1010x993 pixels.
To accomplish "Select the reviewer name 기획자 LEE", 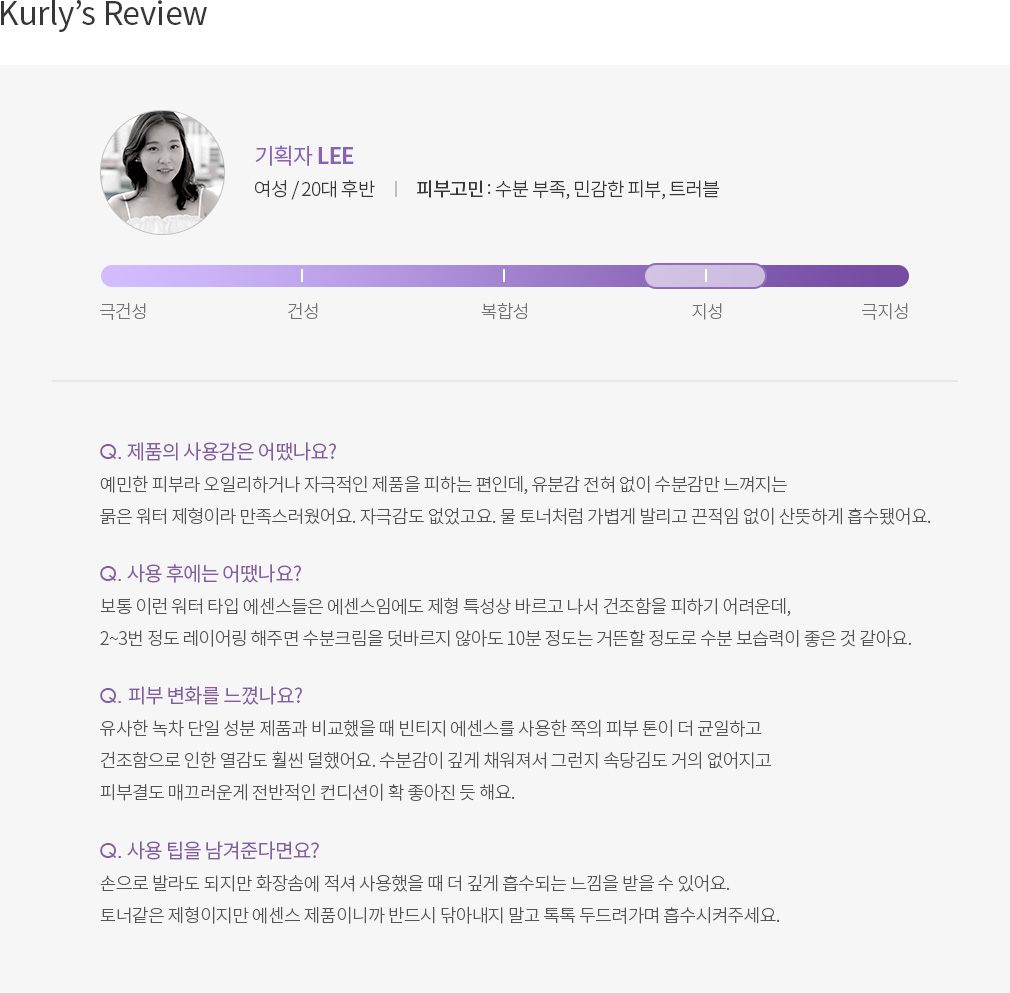I will [x=304, y=155].
